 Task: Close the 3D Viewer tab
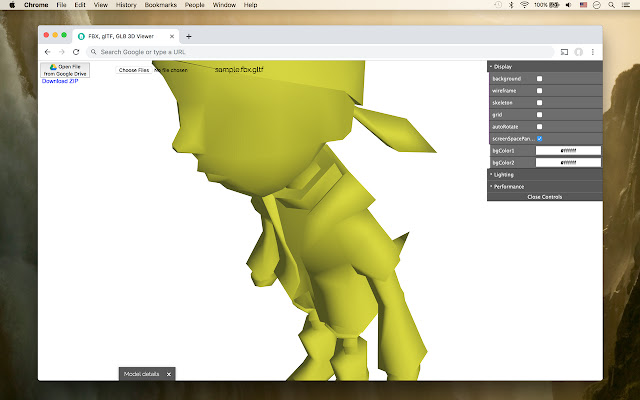[172, 36]
